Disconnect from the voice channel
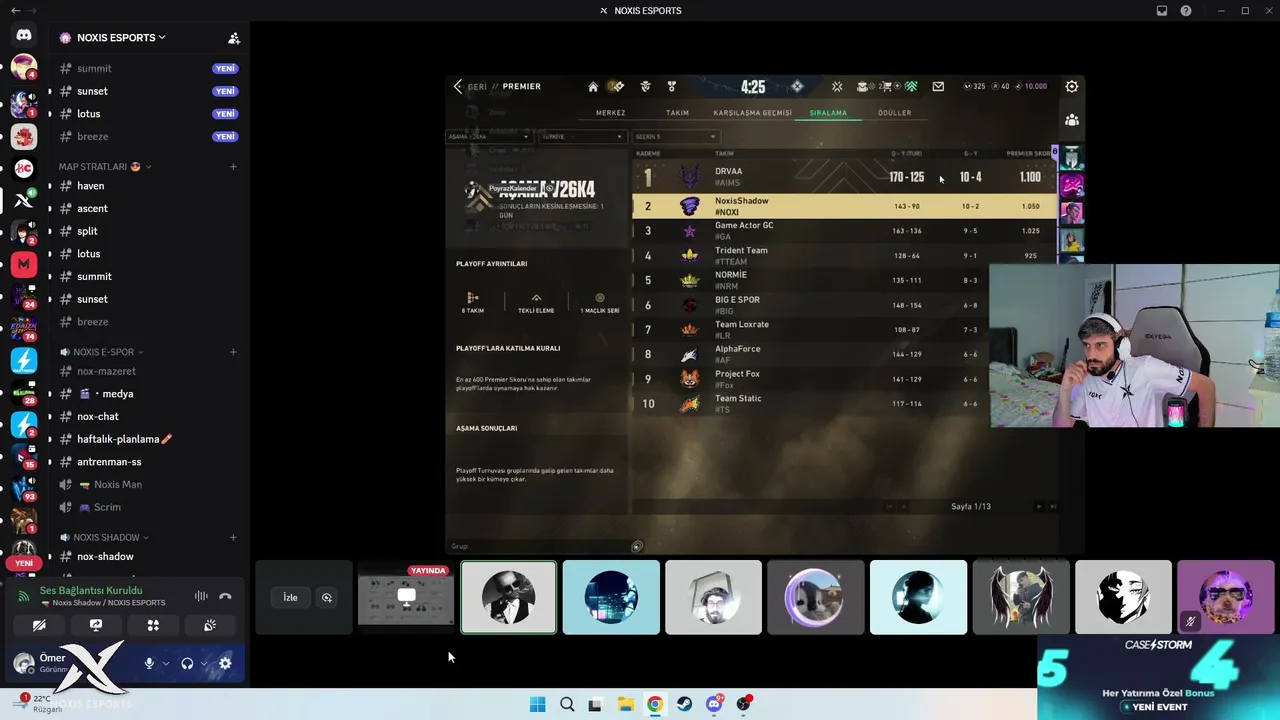1280x720 pixels. pyautogui.click(x=225, y=596)
